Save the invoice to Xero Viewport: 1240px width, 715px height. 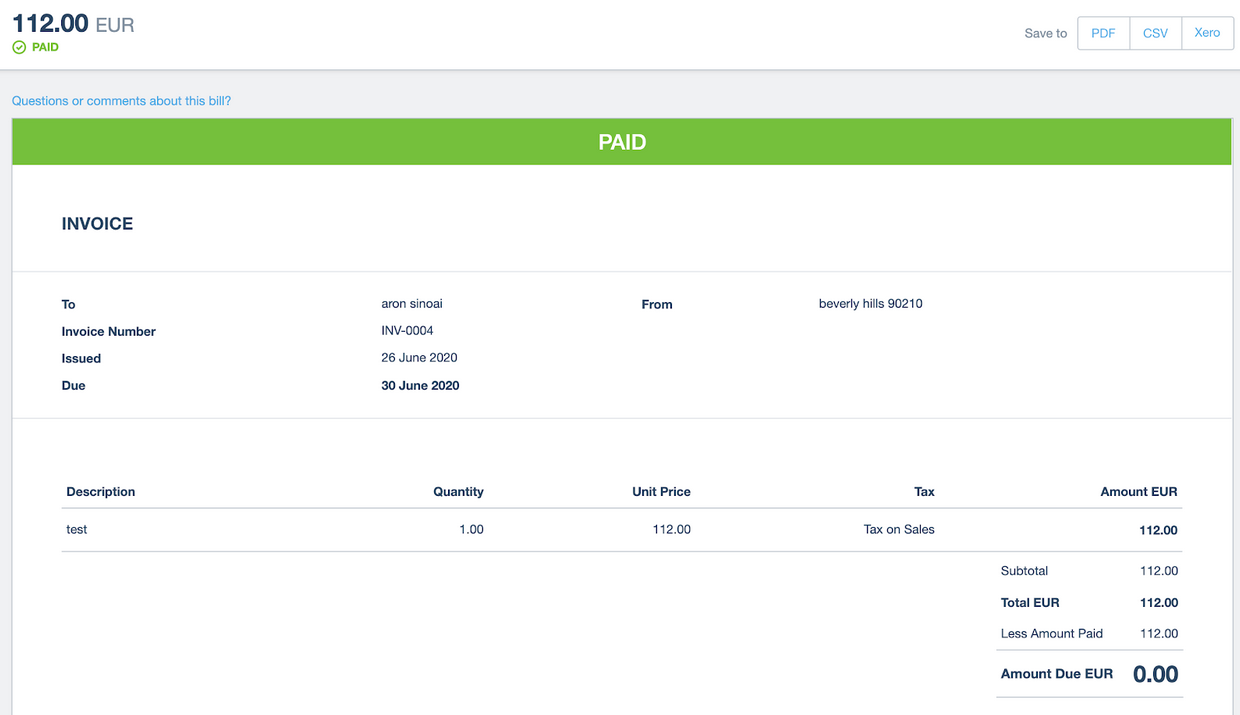click(1207, 33)
